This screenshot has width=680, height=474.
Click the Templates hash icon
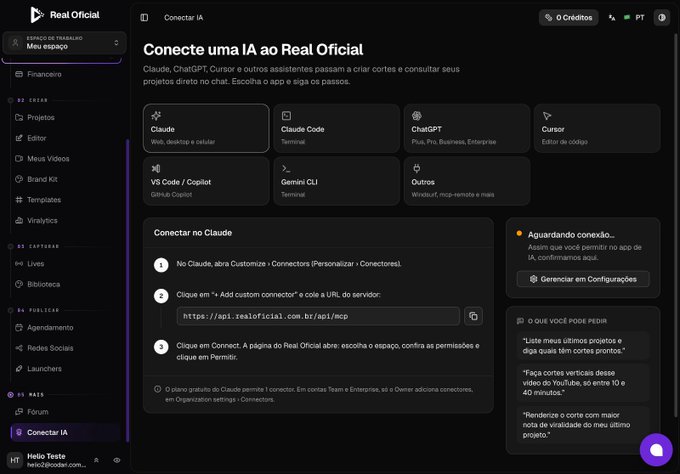(x=19, y=200)
